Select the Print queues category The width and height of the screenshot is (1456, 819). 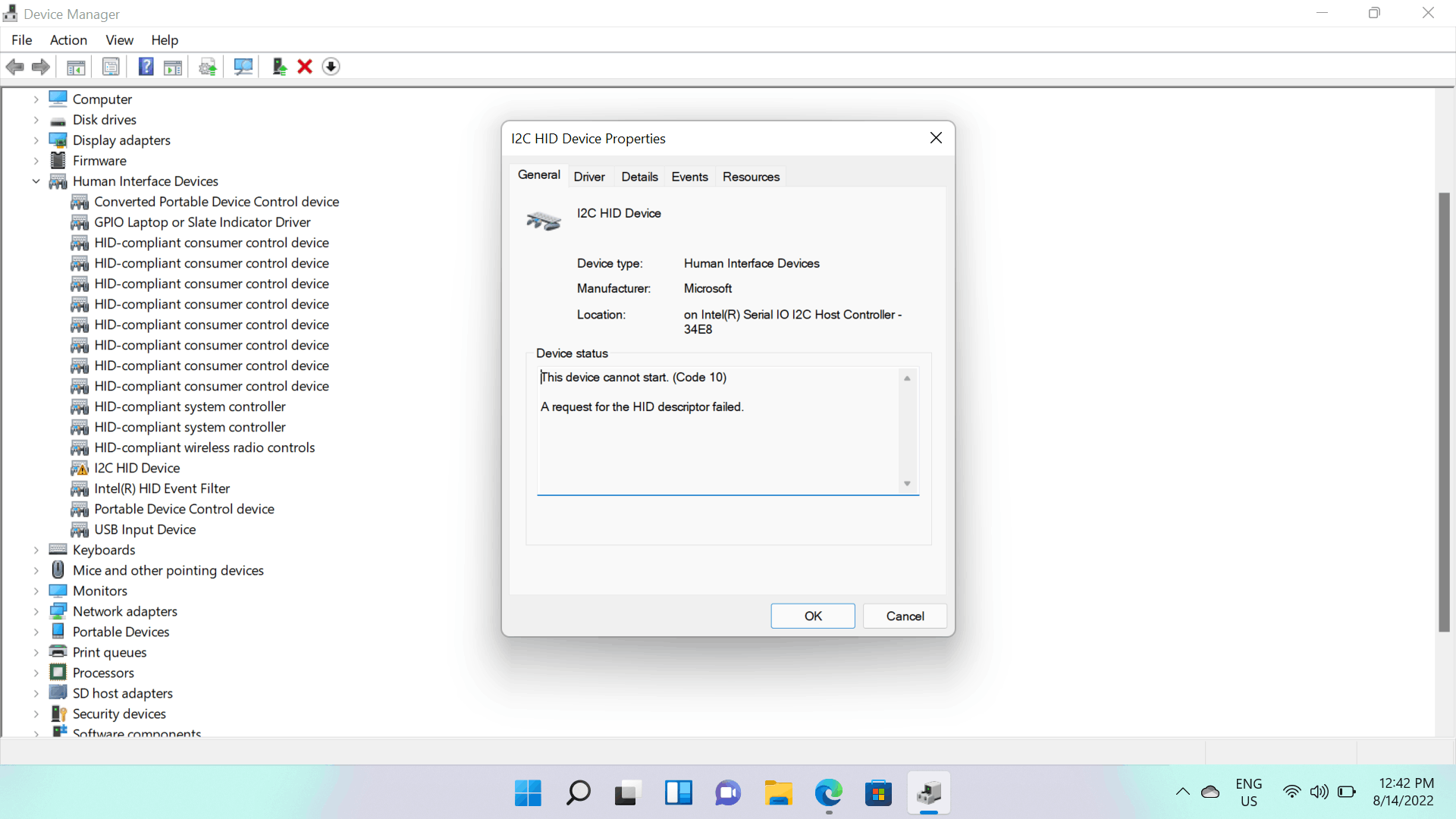109,652
